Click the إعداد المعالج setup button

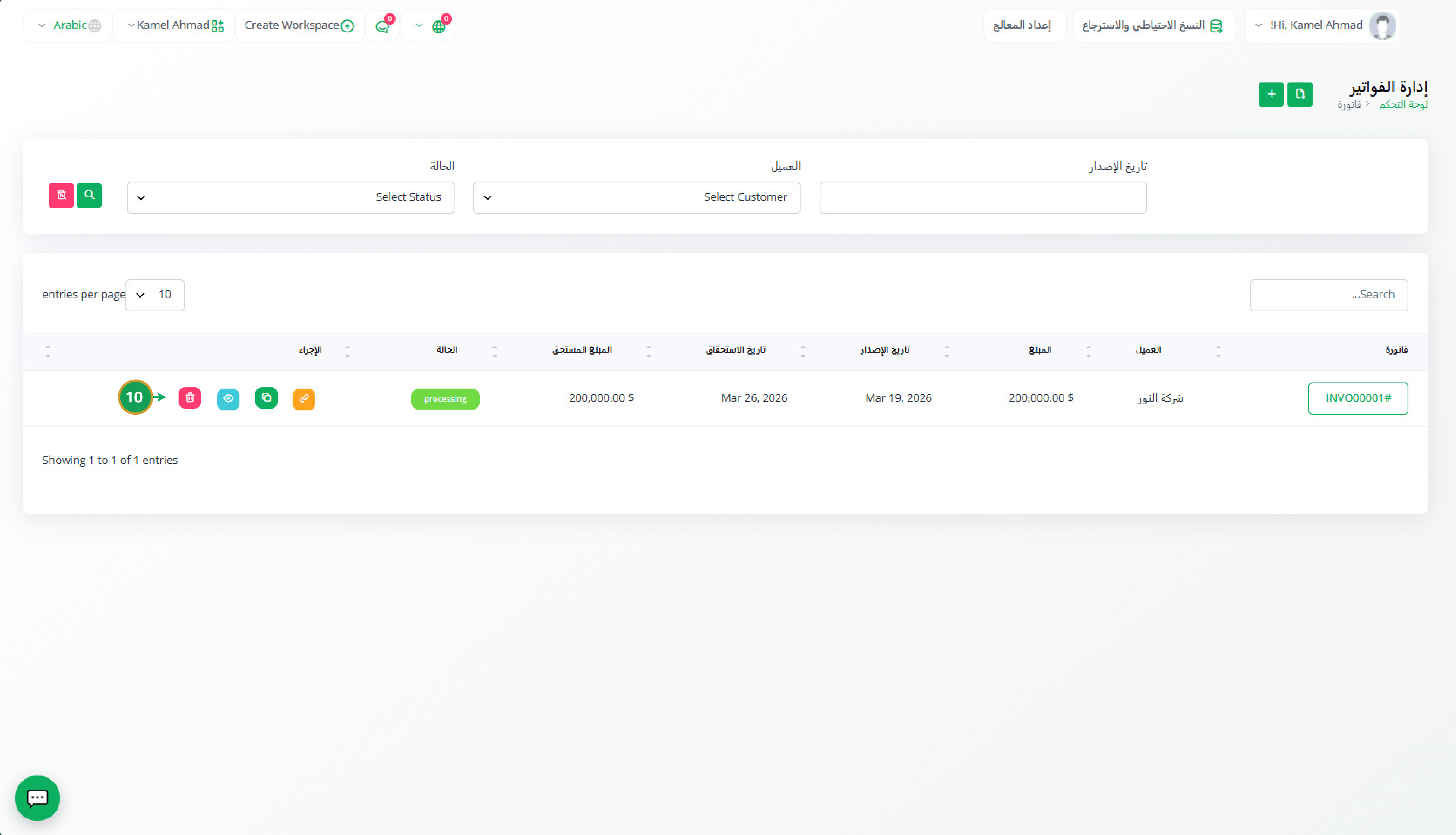(x=1024, y=26)
